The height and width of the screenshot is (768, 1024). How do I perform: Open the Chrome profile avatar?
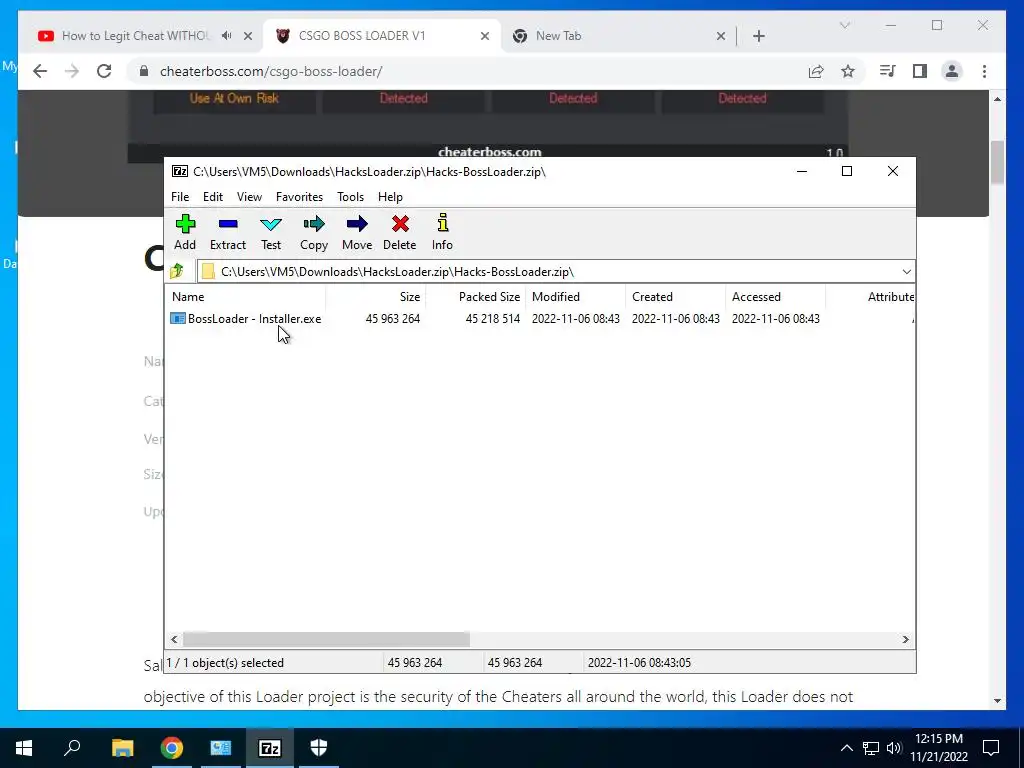click(x=952, y=71)
